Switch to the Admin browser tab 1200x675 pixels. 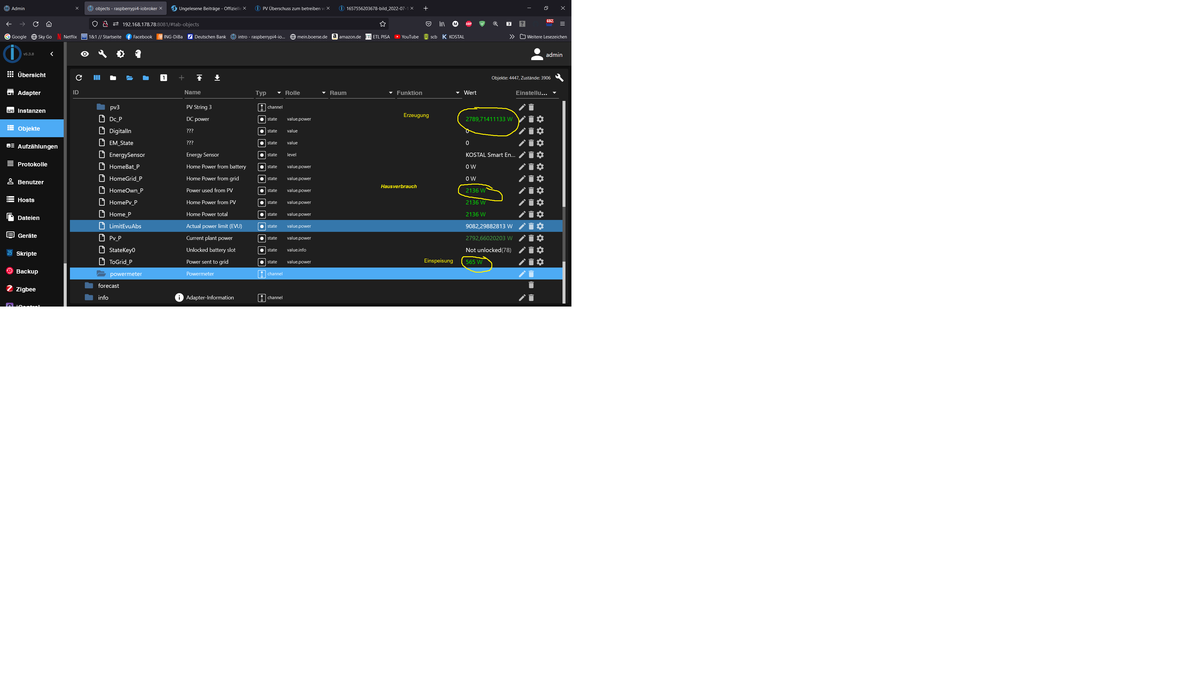pos(40,8)
